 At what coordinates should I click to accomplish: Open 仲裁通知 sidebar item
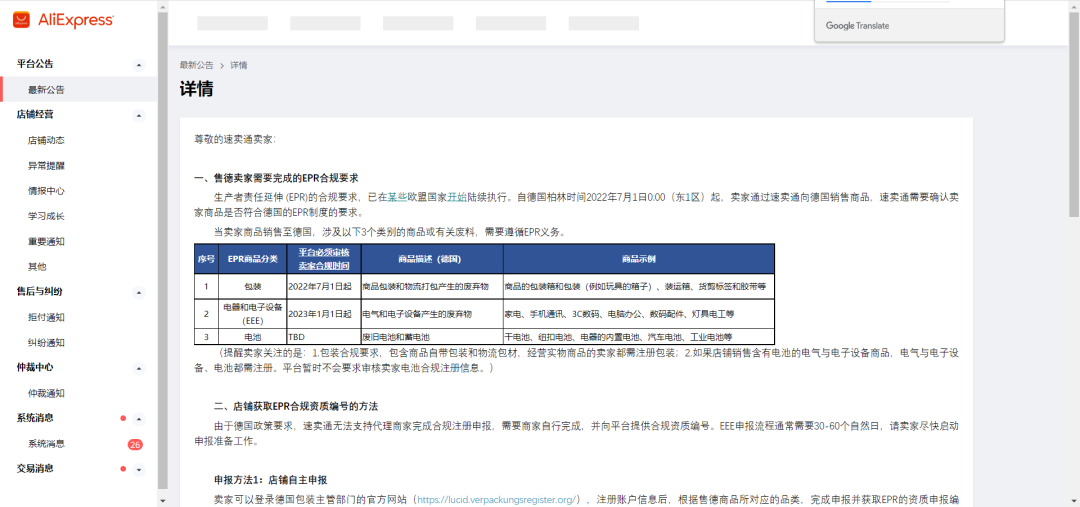(x=46, y=393)
